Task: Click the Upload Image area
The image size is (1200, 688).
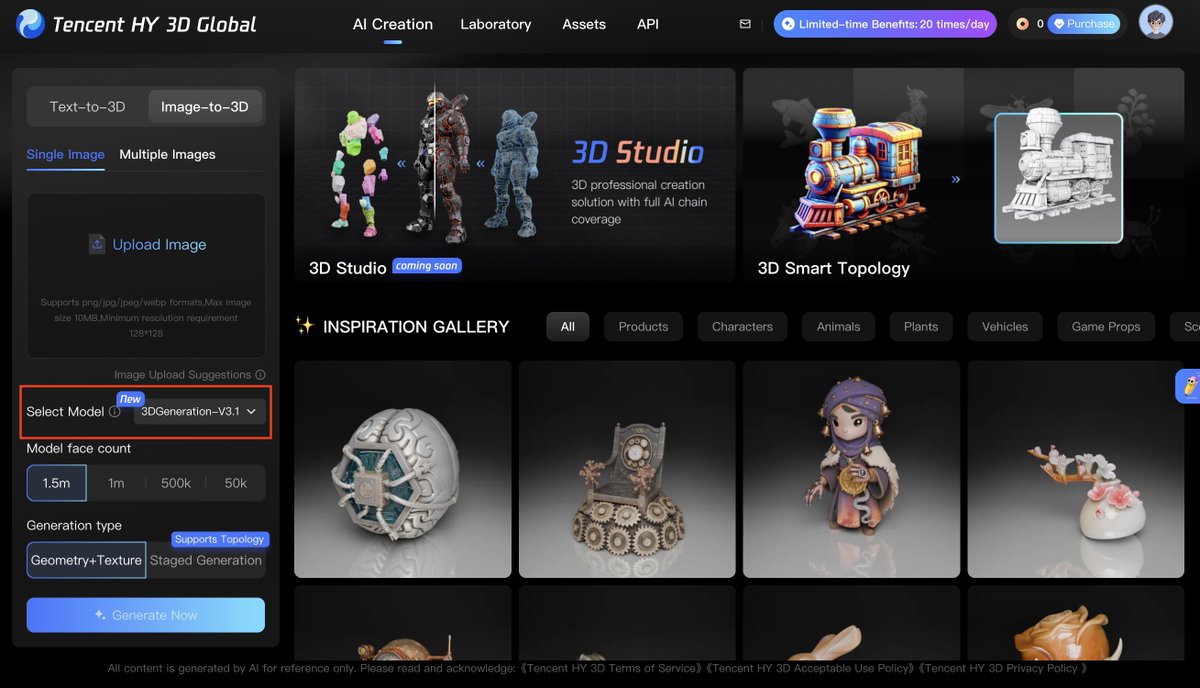Action: point(145,244)
